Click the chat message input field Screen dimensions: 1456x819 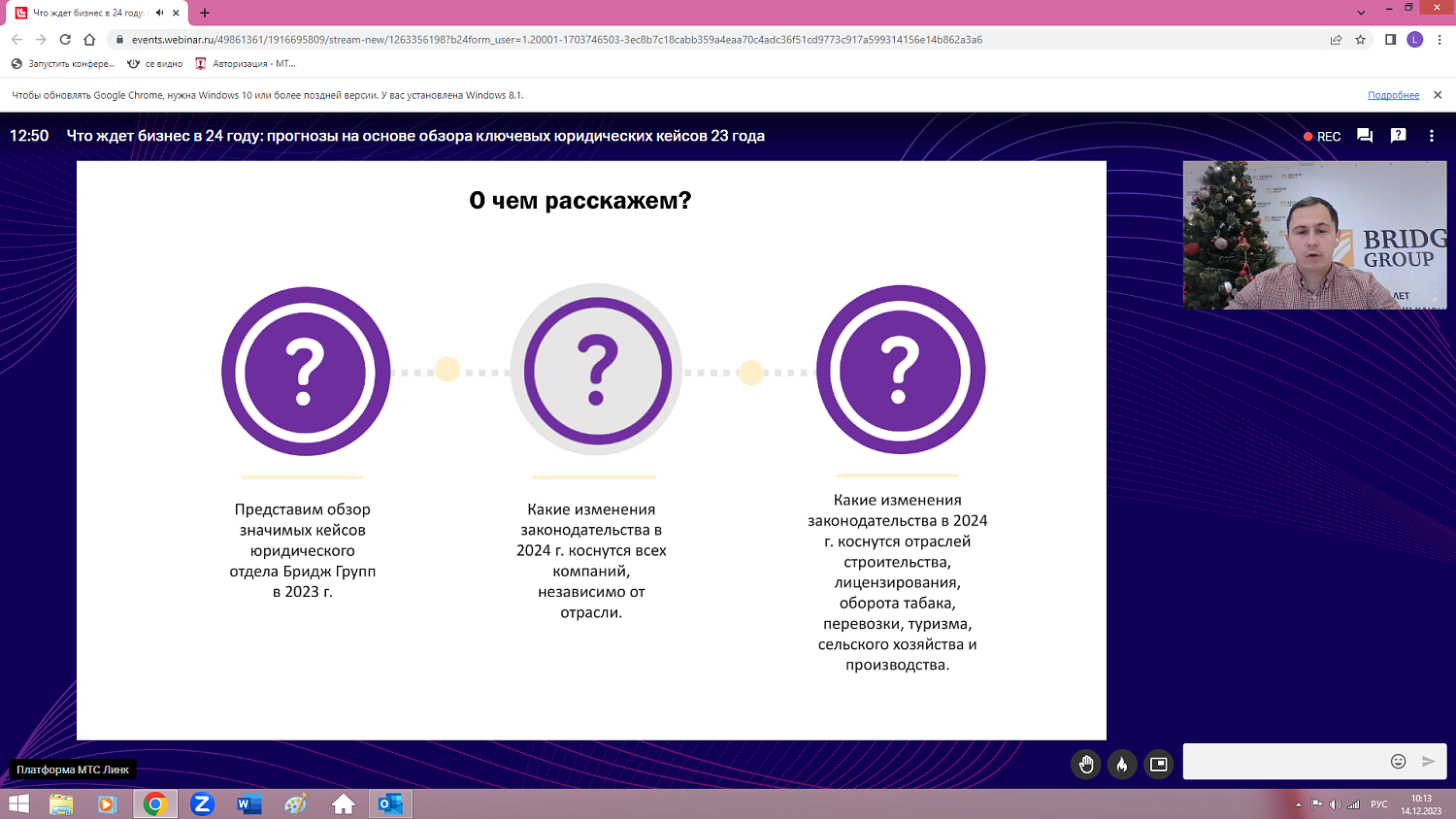click(1284, 762)
